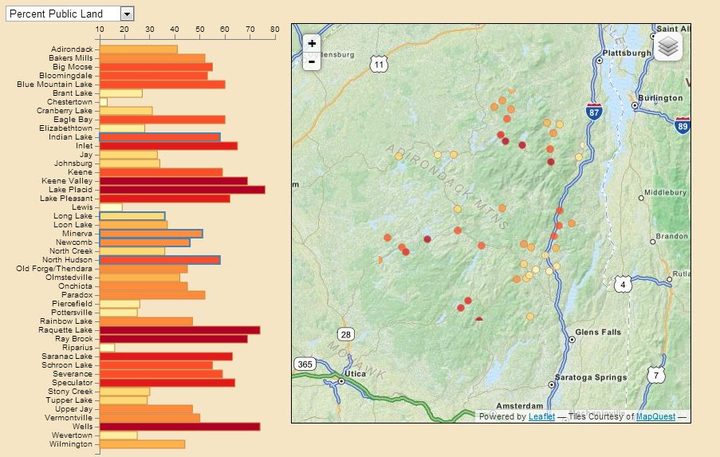
Task: Click Burlington city label on map
Action: coord(660,98)
